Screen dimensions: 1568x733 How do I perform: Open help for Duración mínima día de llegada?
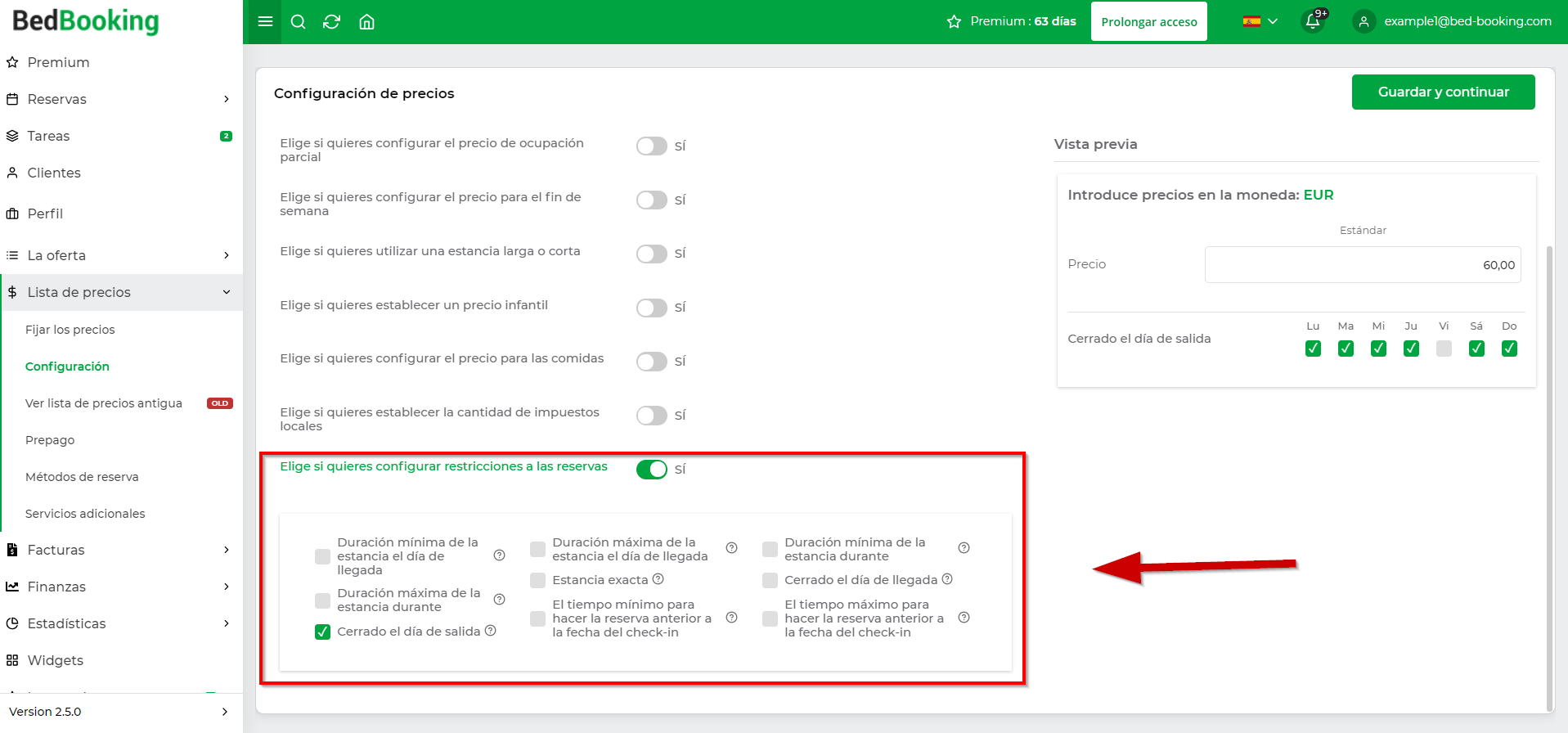[499, 555]
